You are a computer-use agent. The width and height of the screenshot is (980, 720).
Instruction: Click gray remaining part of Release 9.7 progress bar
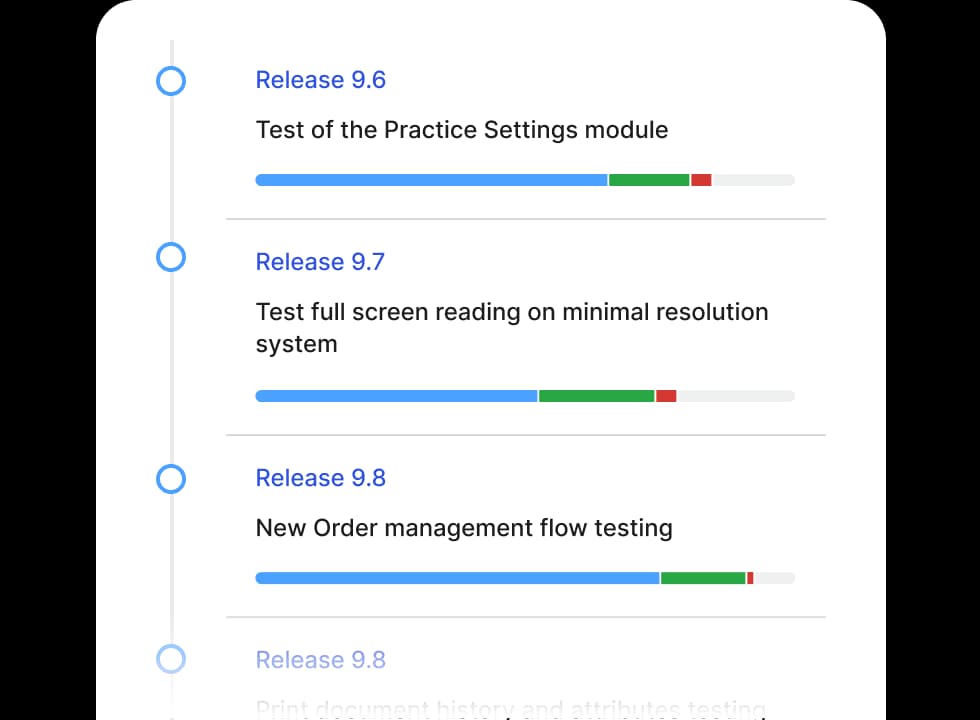[x=735, y=396]
